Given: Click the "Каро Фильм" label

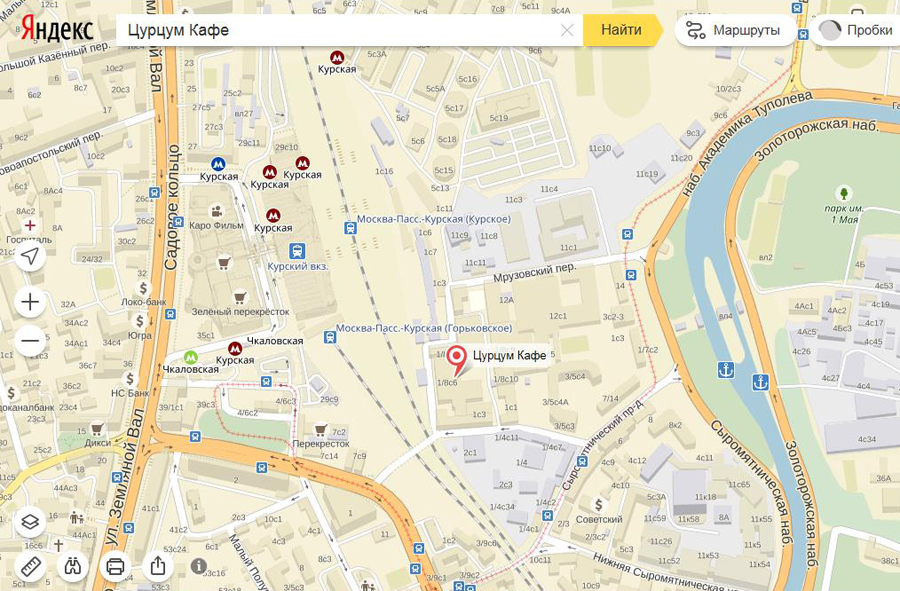Looking at the screenshot, I should pyautogui.click(x=216, y=225).
